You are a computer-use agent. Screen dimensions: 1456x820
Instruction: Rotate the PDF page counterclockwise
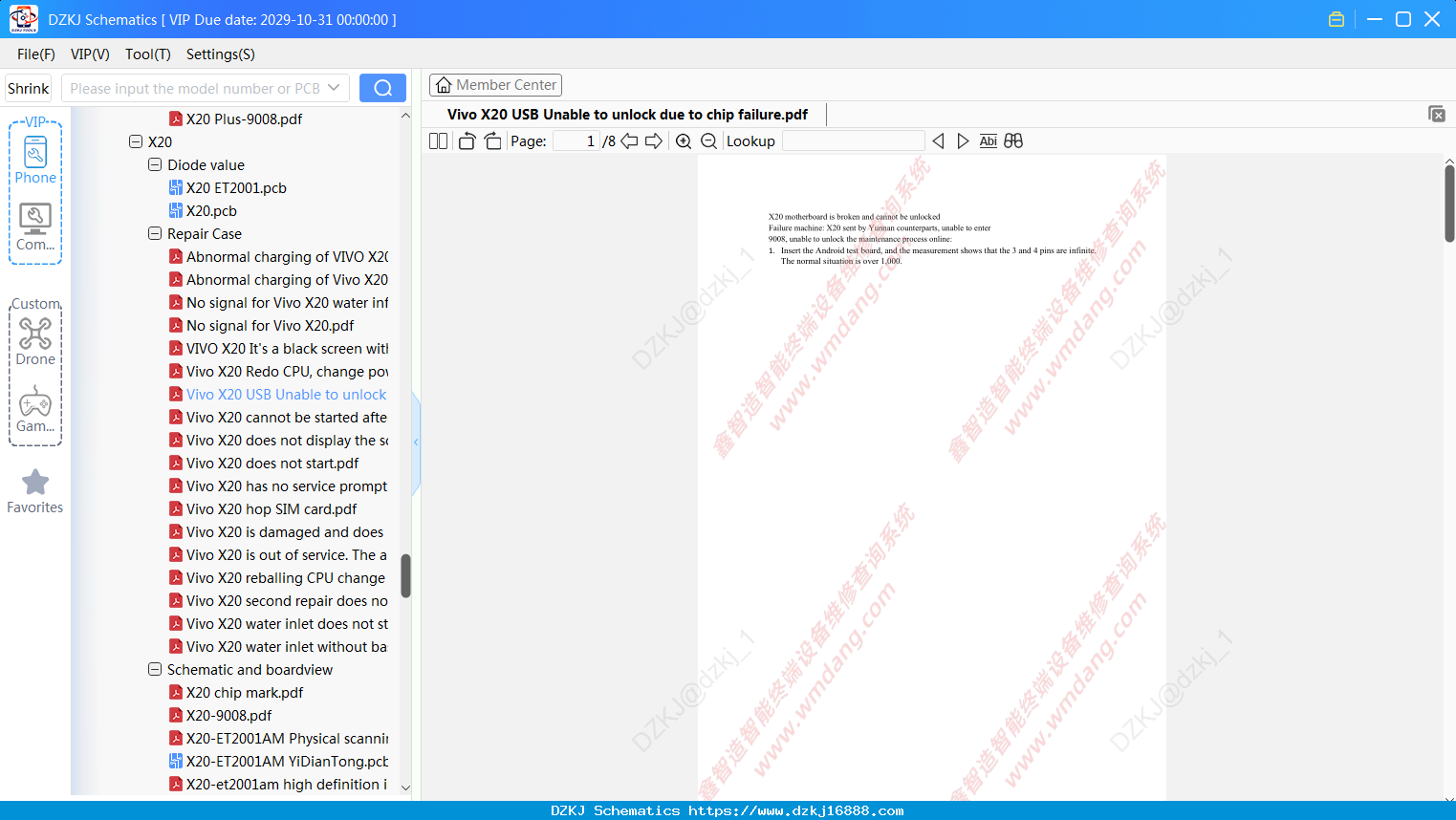coord(467,141)
